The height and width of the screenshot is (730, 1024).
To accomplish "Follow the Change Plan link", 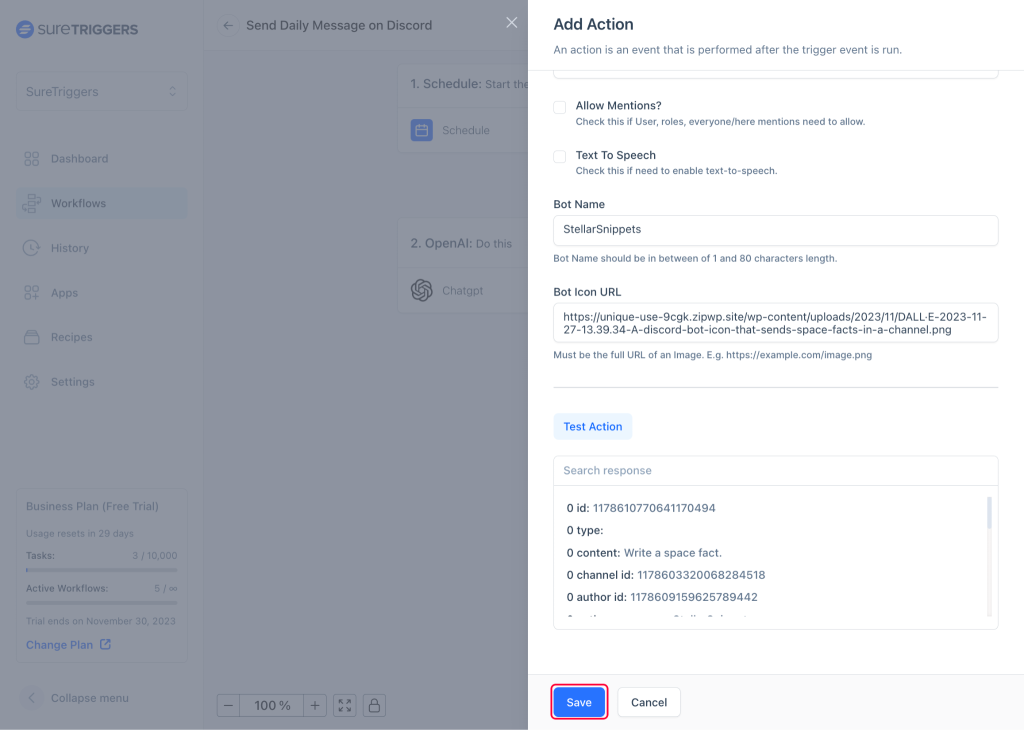I will pyautogui.click(x=61, y=645).
